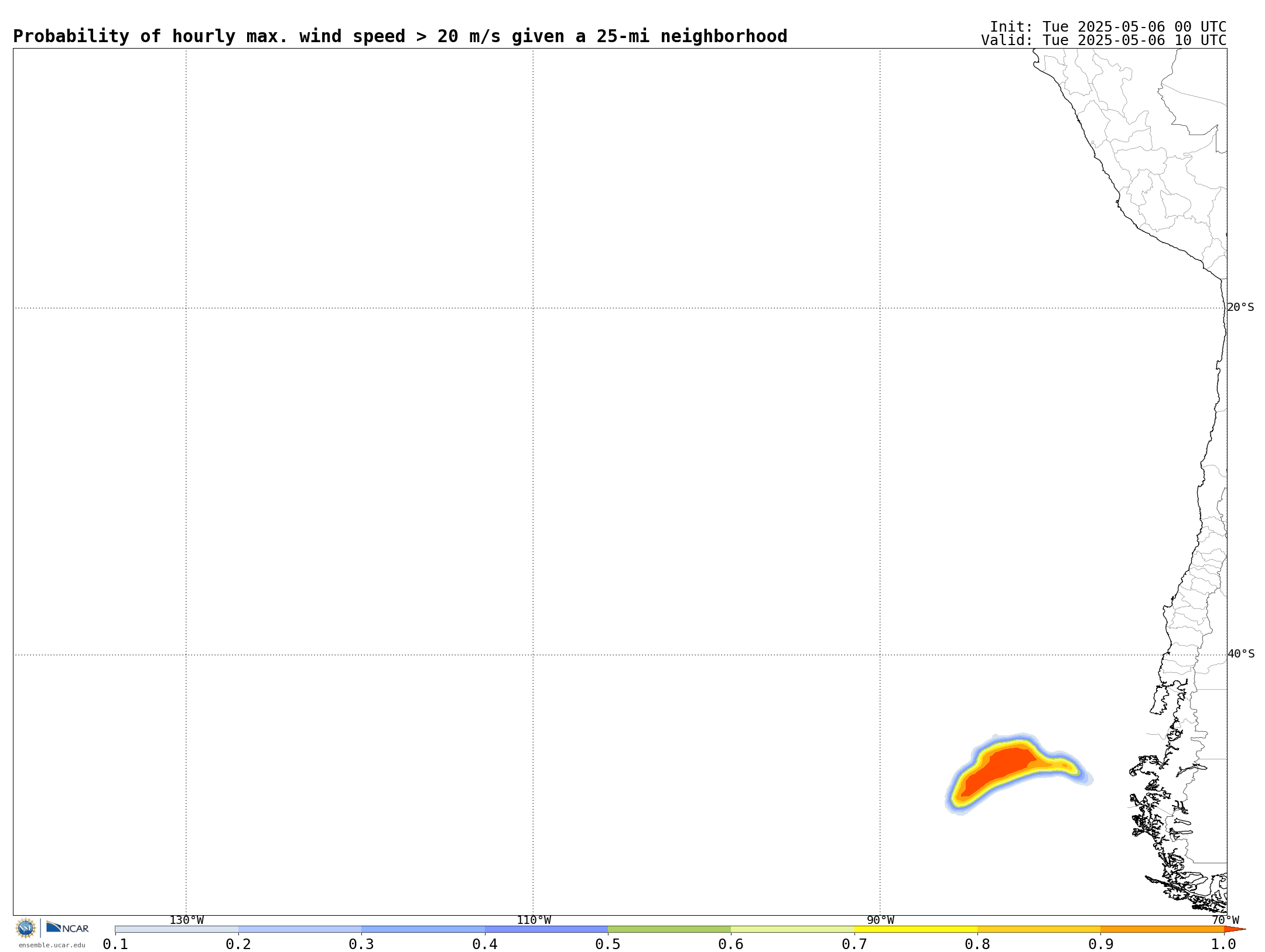Viewport: 1265px width, 952px height.
Task: Click the '0.8' colorbar tick label
Action: point(977,944)
